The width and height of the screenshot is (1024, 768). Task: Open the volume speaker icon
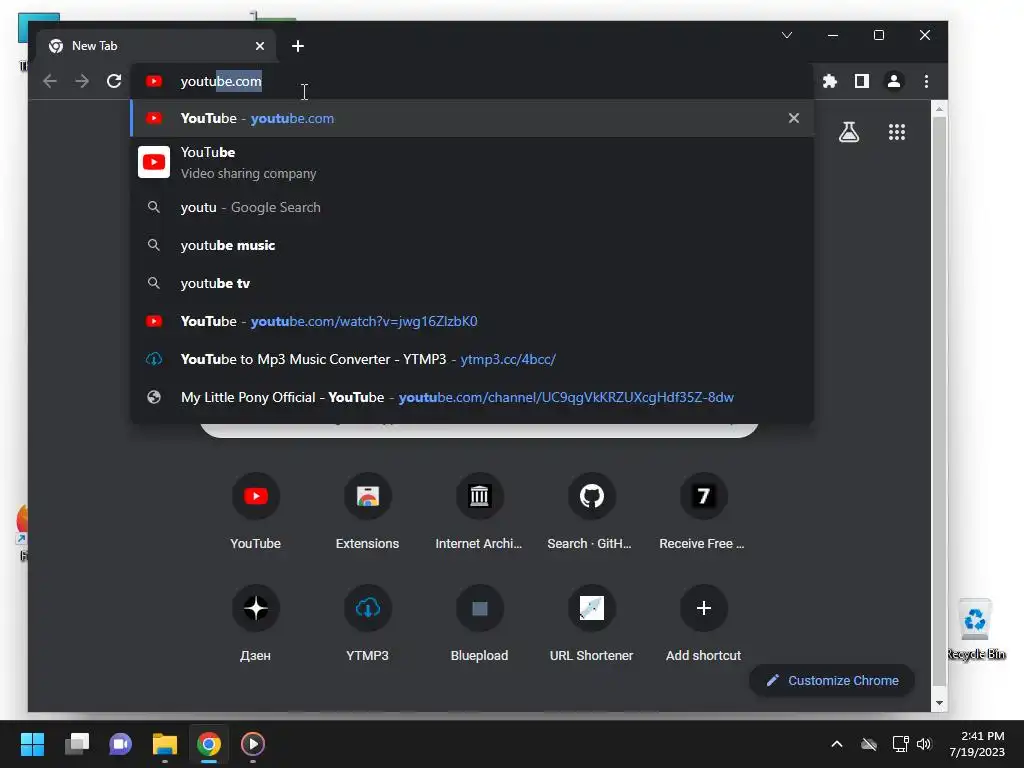tap(923, 744)
